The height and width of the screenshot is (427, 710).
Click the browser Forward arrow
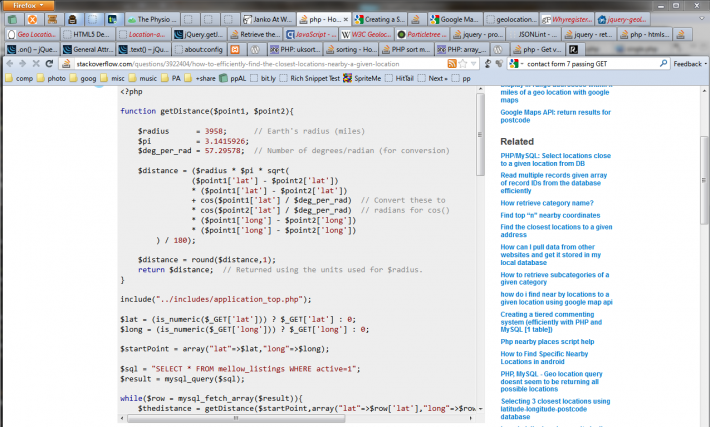point(23,64)
